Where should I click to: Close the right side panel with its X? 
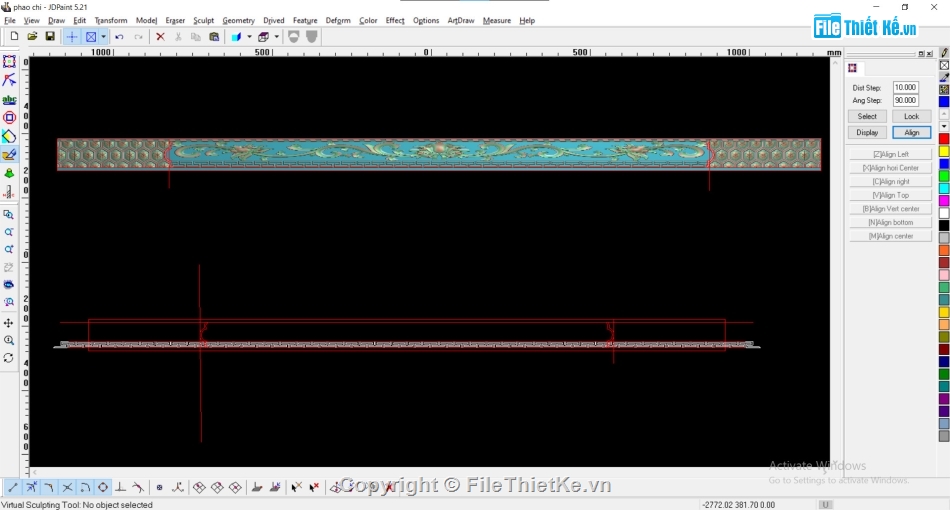pos(929,54)
